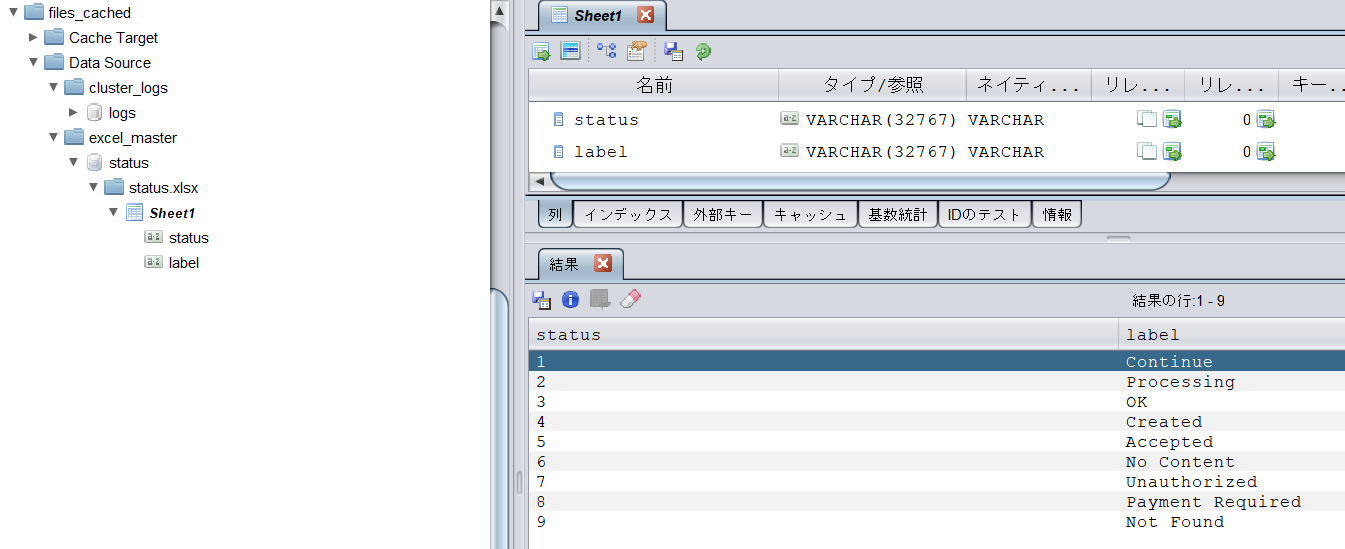The width and height of the screenshot is (1345, 549).
Task: Open the 基数統計 tab
Action: click(897, 214)
